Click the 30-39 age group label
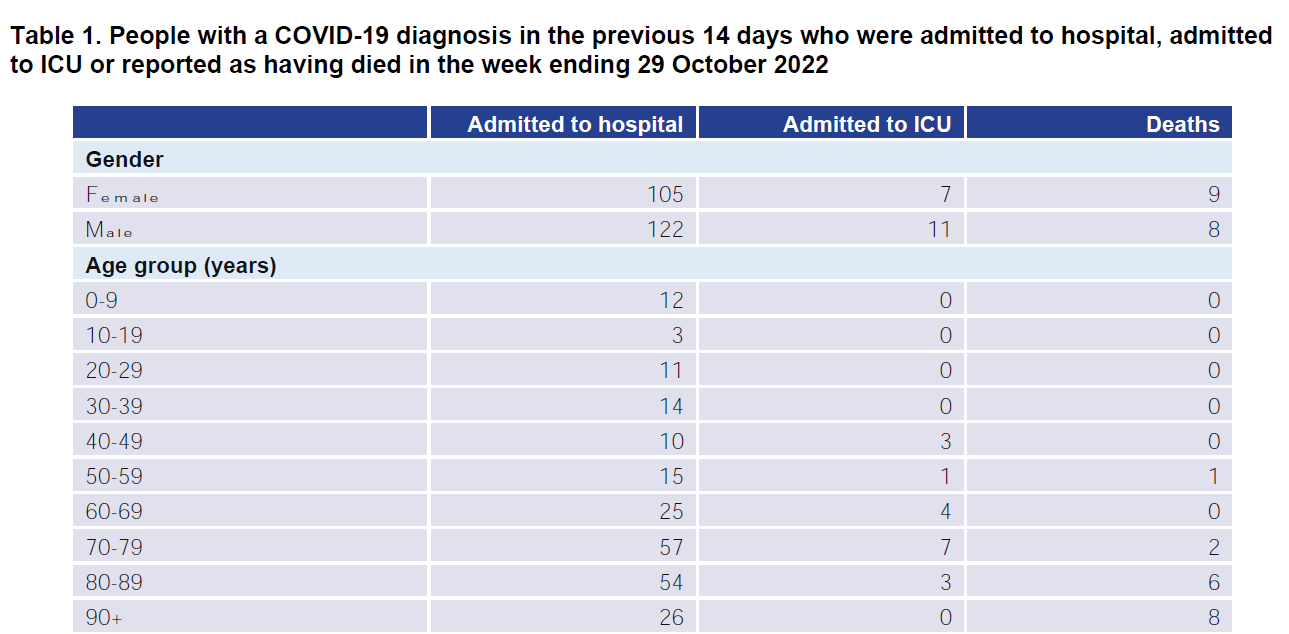The image size is (1289, 634). (114, 406)
